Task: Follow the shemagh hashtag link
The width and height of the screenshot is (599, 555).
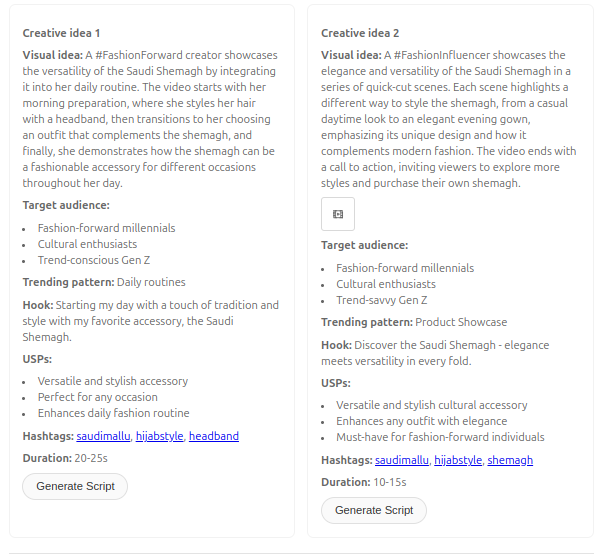Action: 510,460
